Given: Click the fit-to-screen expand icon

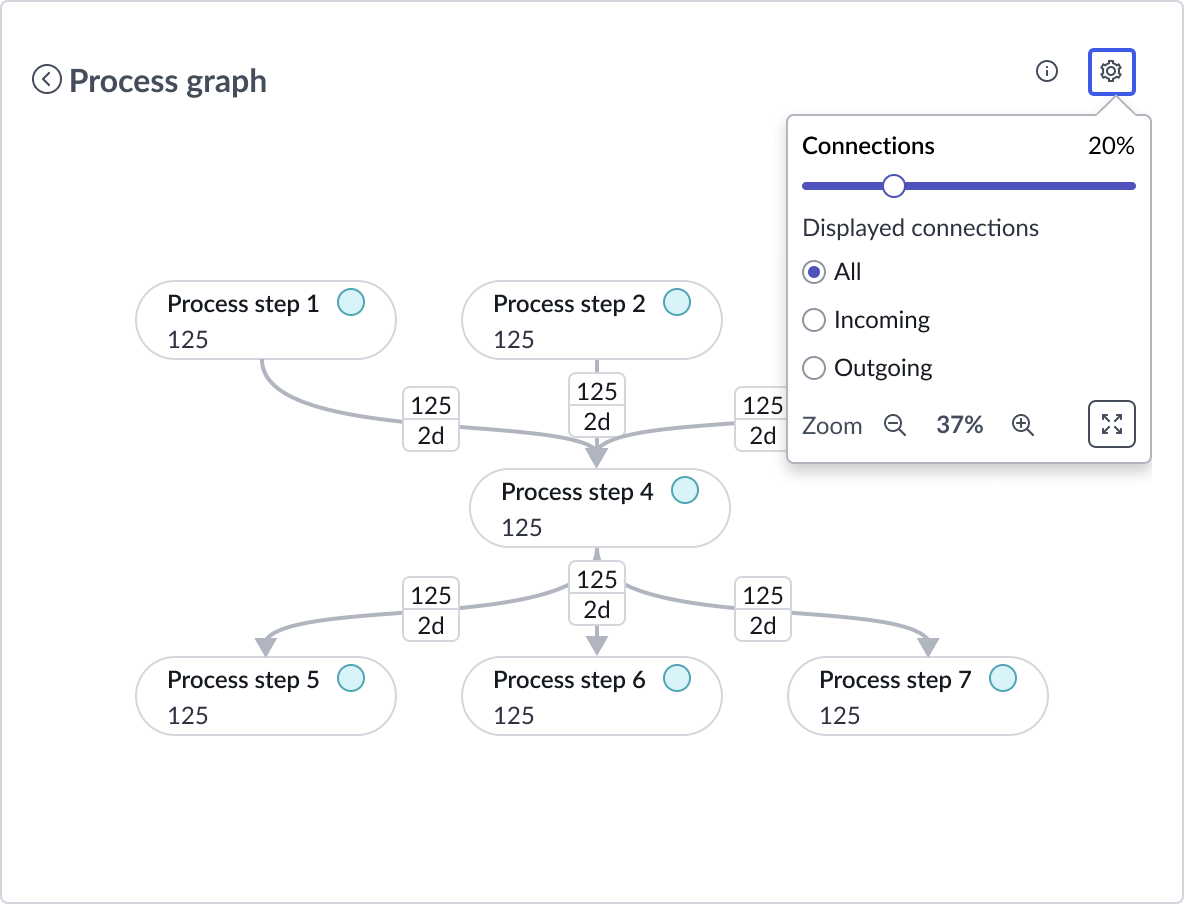Looking at the screenshot, I should tap(1111, 424).
